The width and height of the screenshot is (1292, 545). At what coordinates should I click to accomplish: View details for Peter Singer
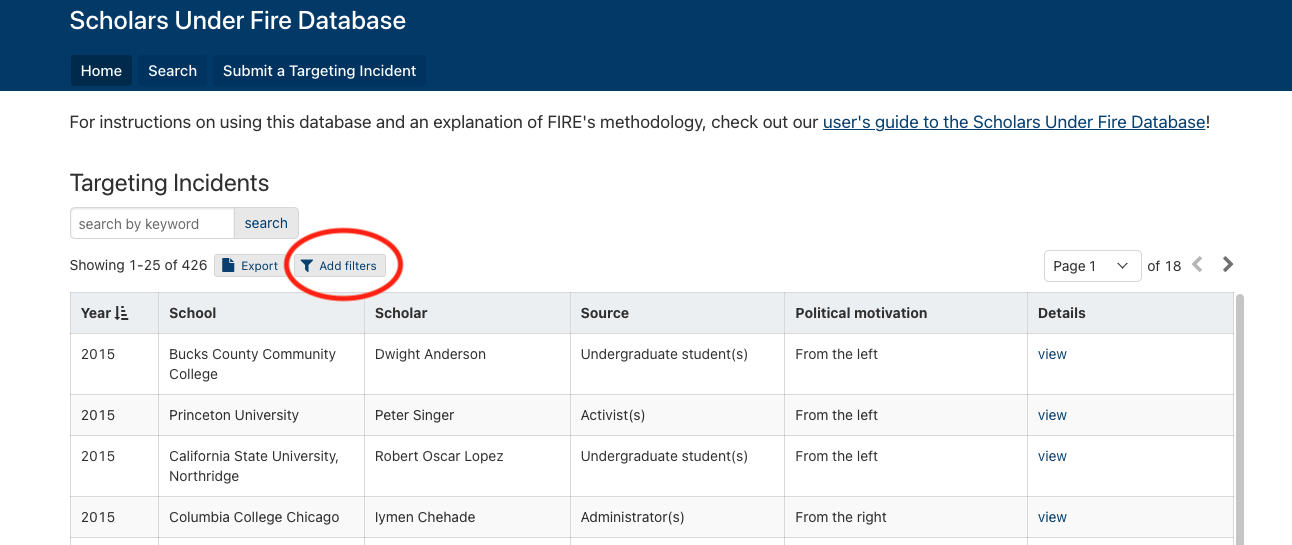tap(1052, 415)
